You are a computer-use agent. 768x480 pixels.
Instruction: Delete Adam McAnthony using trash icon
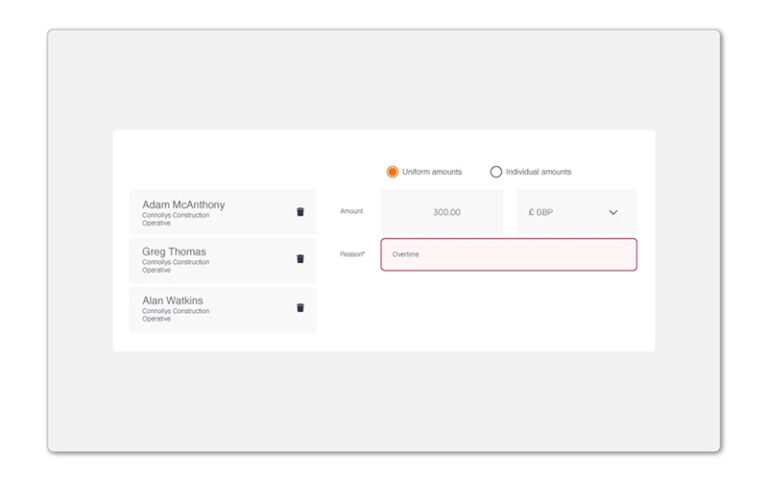click(x=300, y=212)
